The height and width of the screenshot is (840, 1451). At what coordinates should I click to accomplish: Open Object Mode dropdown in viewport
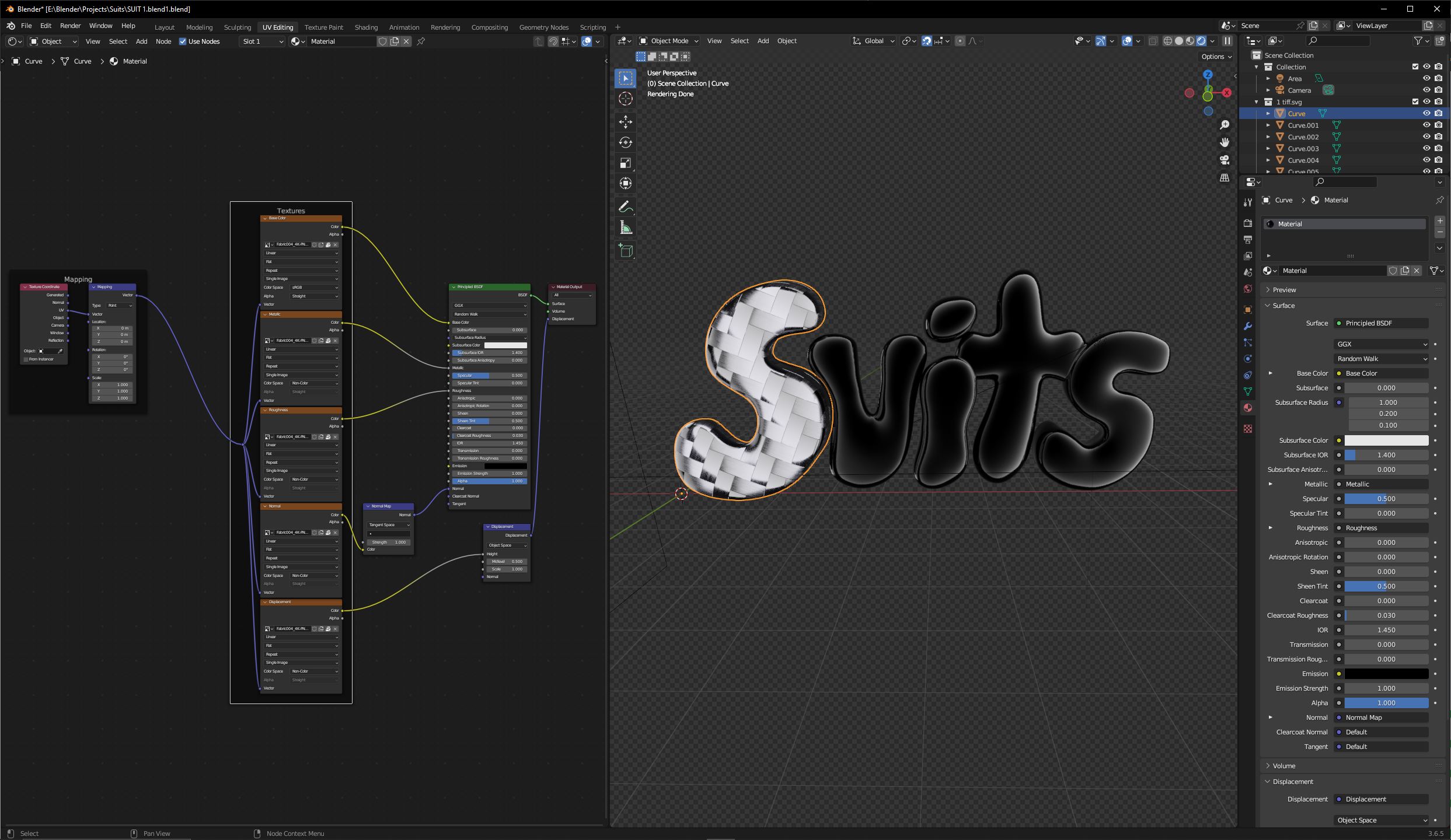coord(669,41)
